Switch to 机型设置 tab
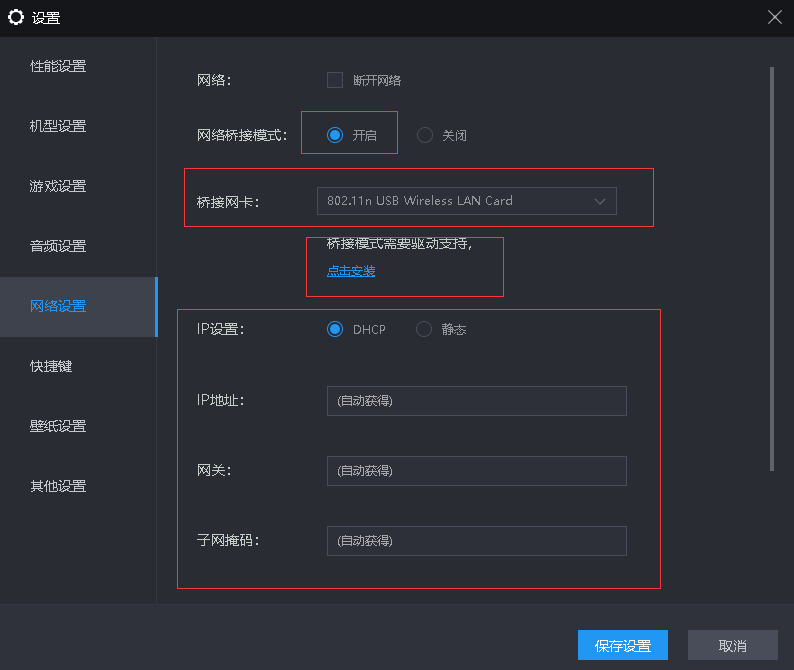794x670 pixels. (x=58, y=126)
